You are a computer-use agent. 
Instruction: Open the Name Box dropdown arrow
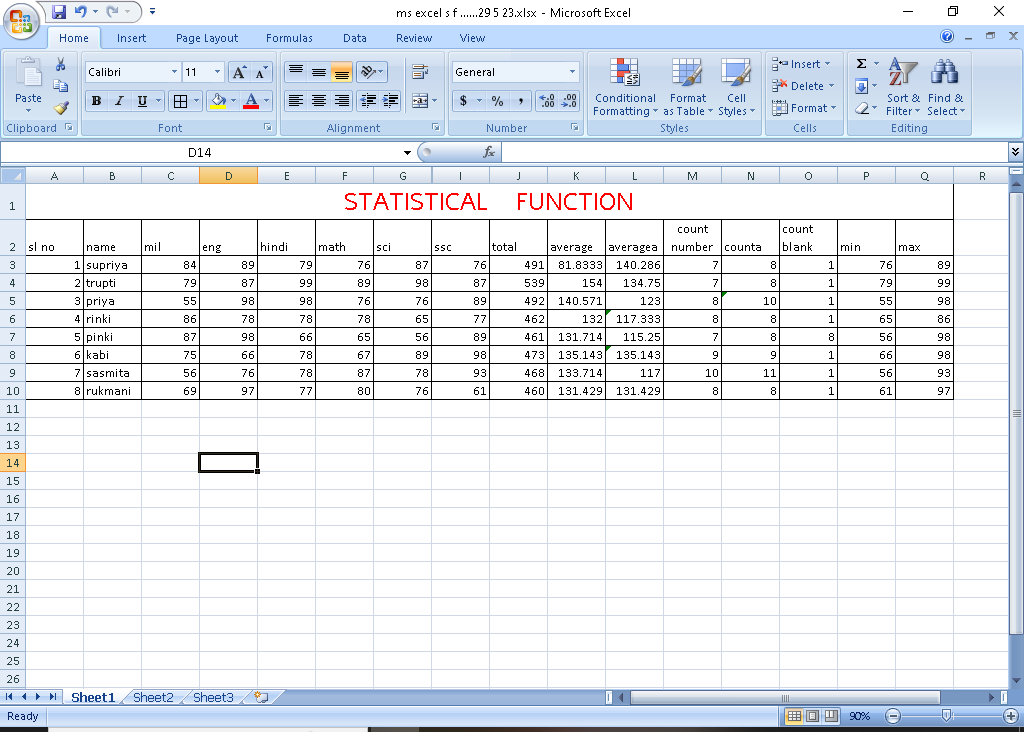click(407, 153)
